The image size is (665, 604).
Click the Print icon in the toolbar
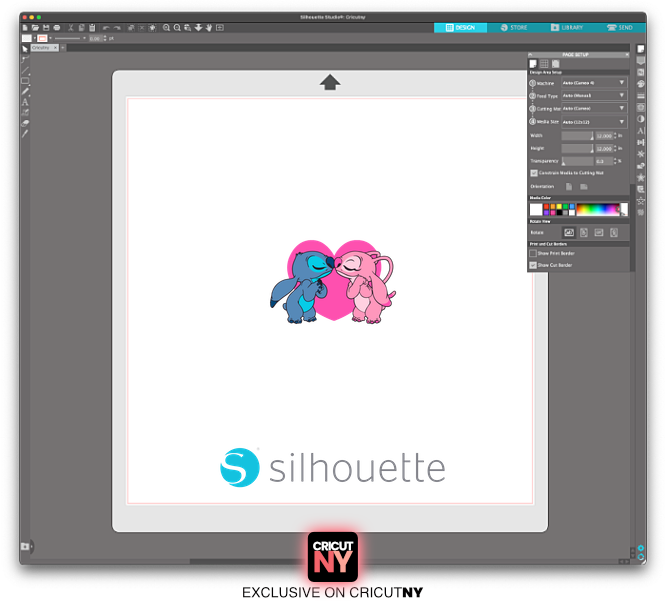tap(57, 28)
